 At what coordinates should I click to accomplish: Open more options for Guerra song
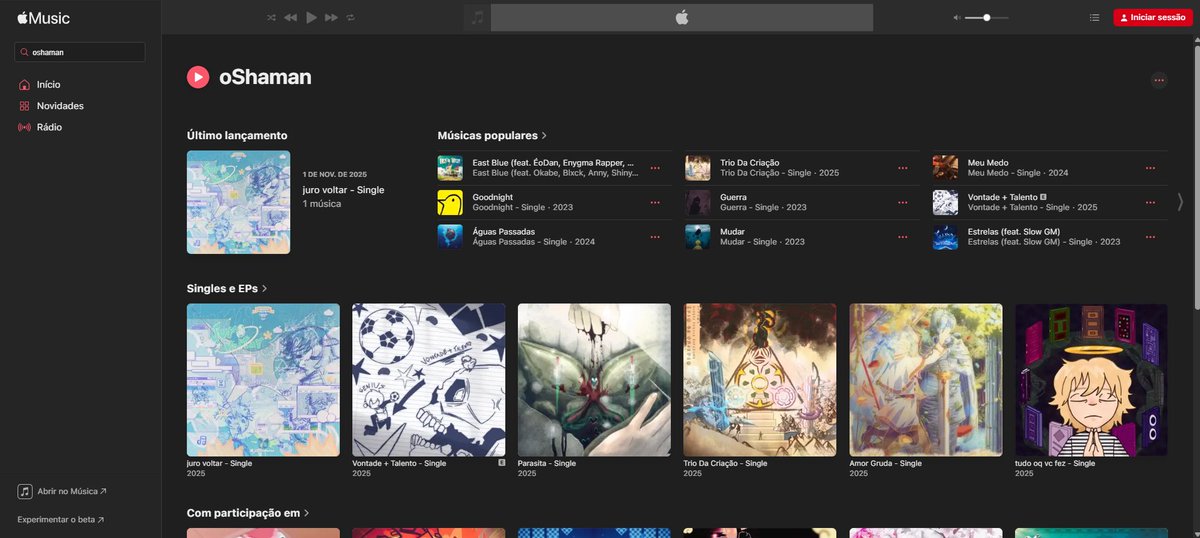[x=903, y=202]
